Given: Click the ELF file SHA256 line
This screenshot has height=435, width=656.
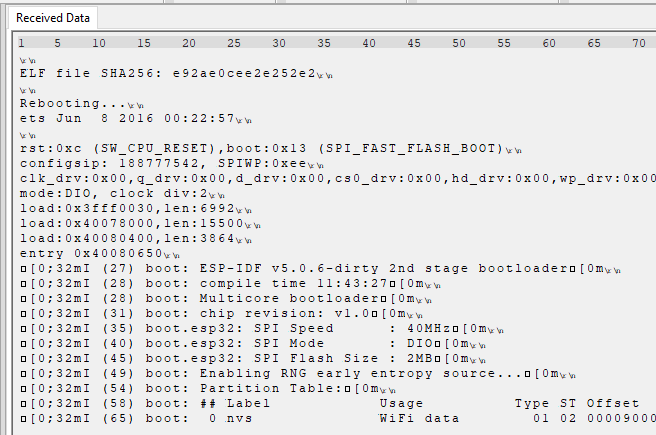Looking at the screenshot, I should coord(176,74).
